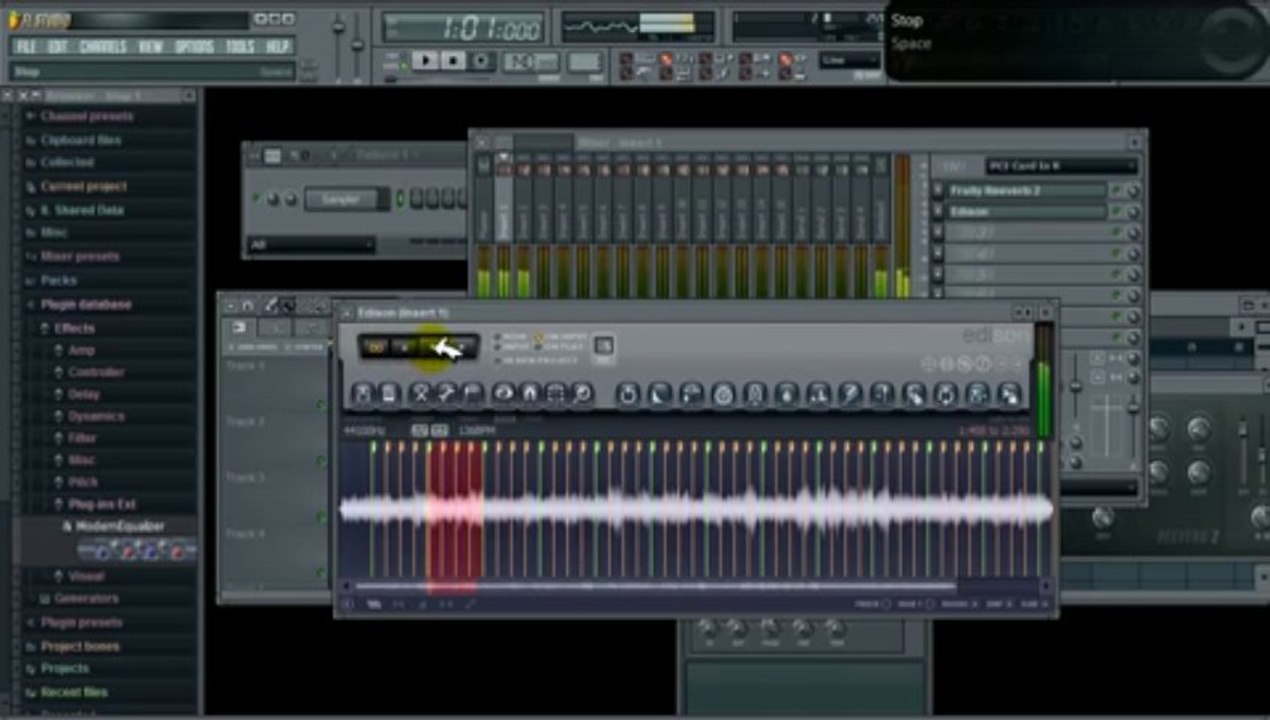Click Edison's loop button
The height and width of the screenshot is (720, 1270).
pos(375,347)
